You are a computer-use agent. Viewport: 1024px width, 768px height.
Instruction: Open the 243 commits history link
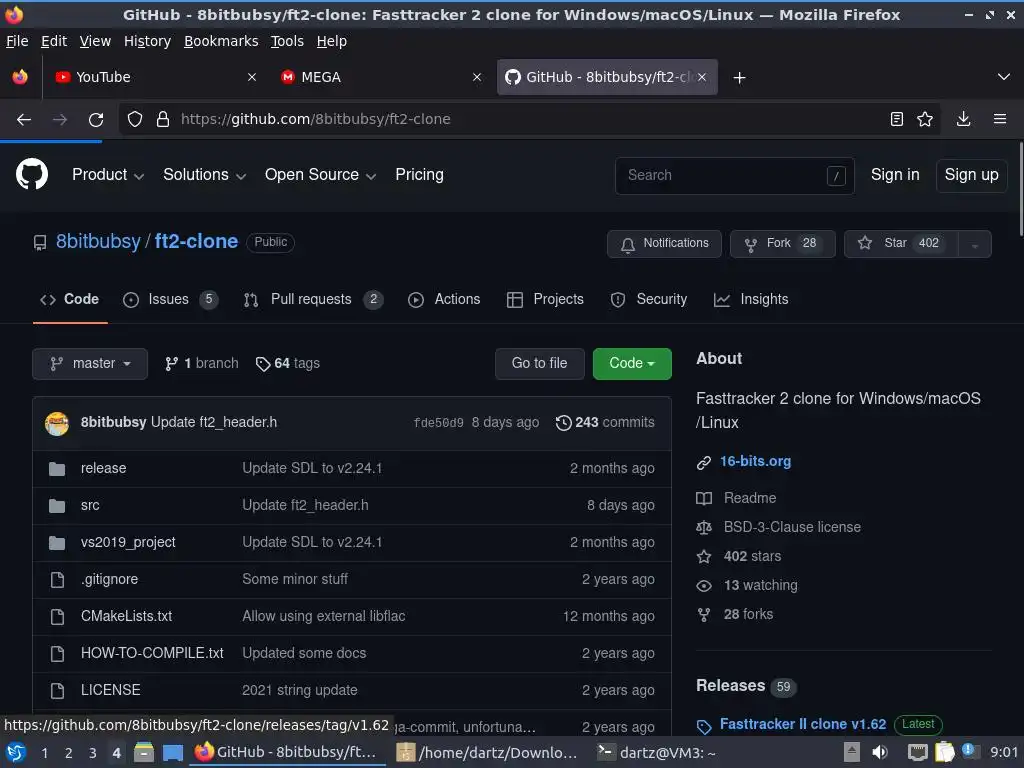605,423
